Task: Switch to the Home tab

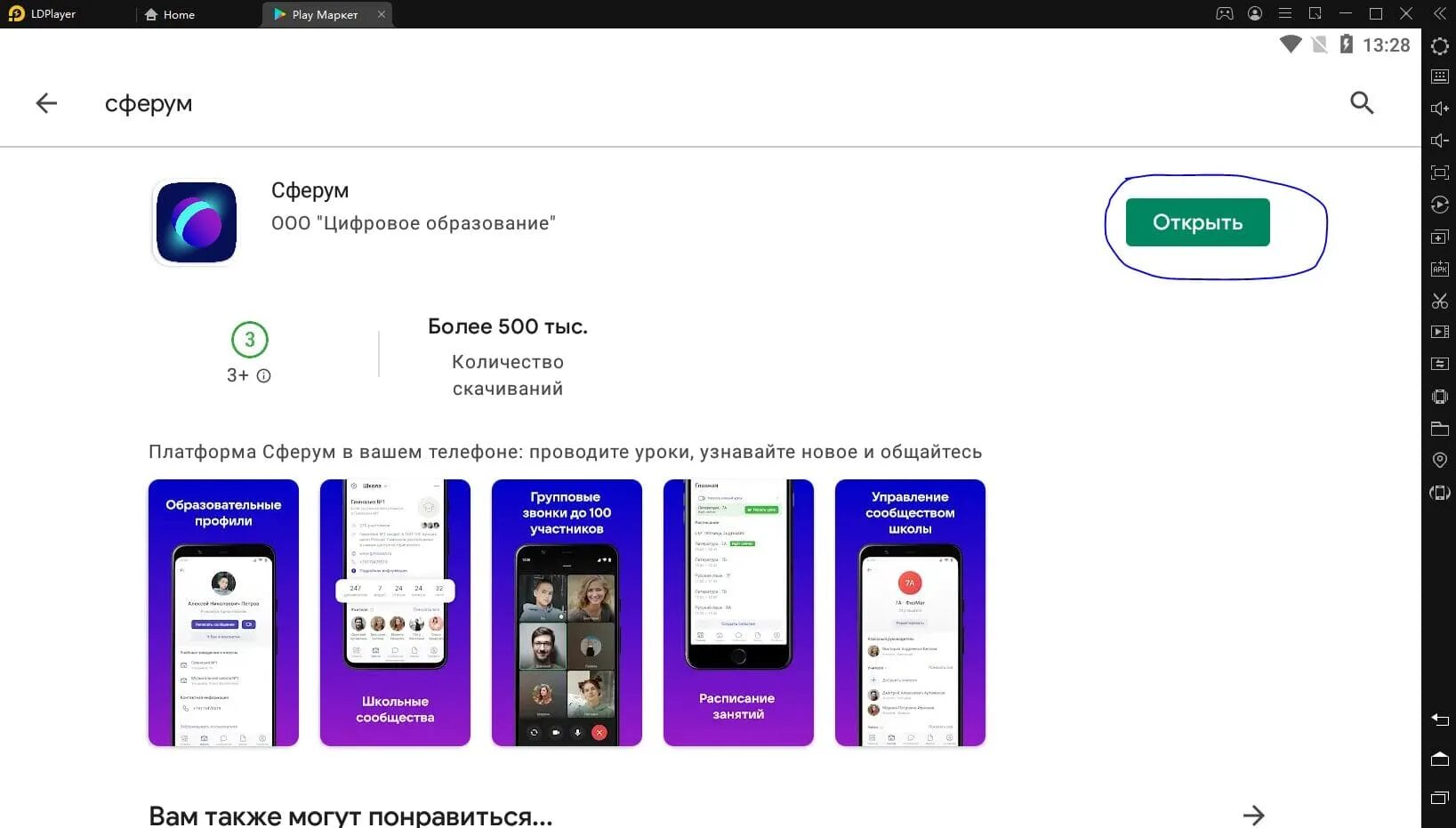Action: [x=170, y=14]
